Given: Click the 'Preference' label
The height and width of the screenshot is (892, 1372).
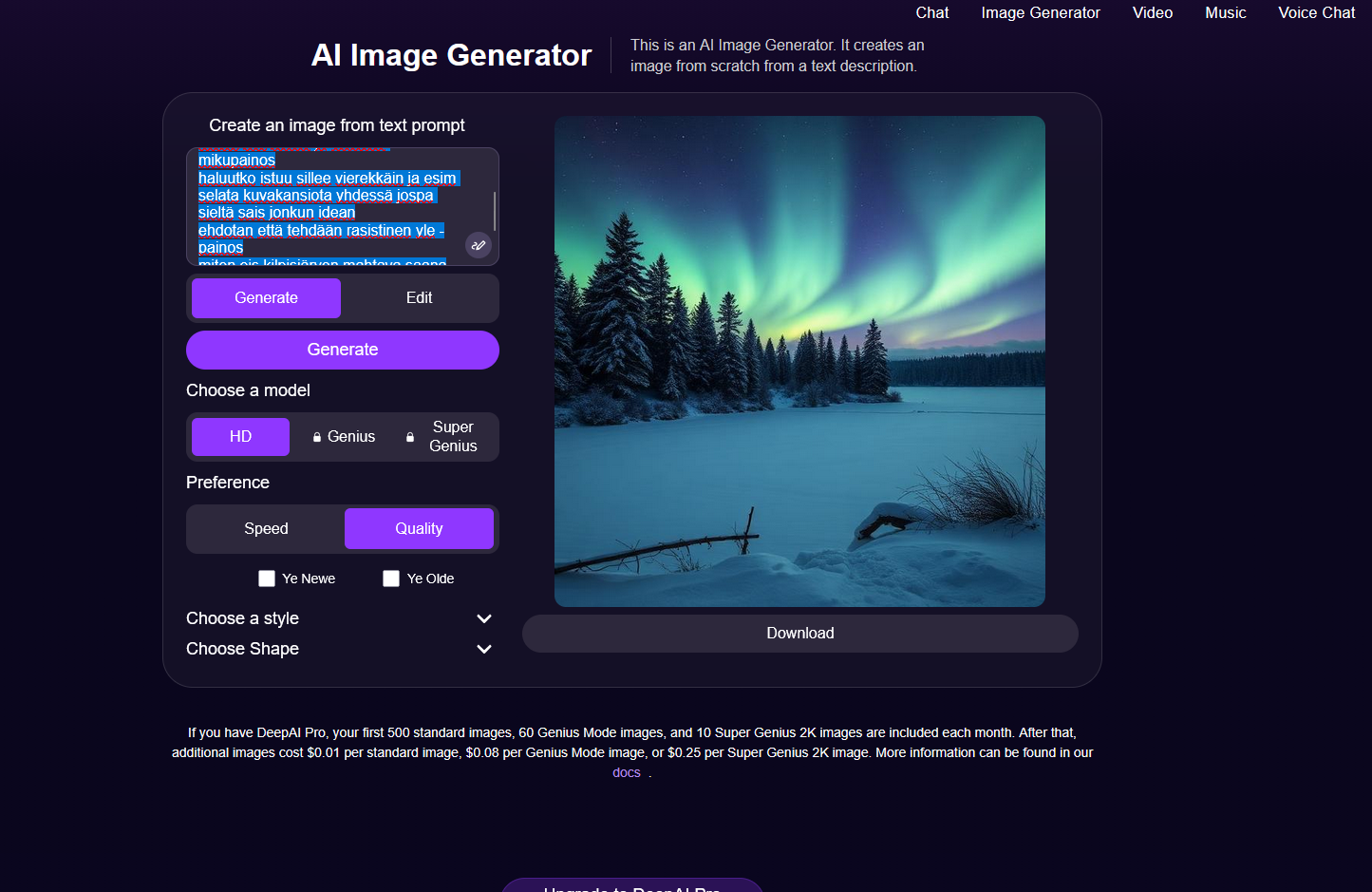Looking at the screenshot, I should tap(228, 483).
